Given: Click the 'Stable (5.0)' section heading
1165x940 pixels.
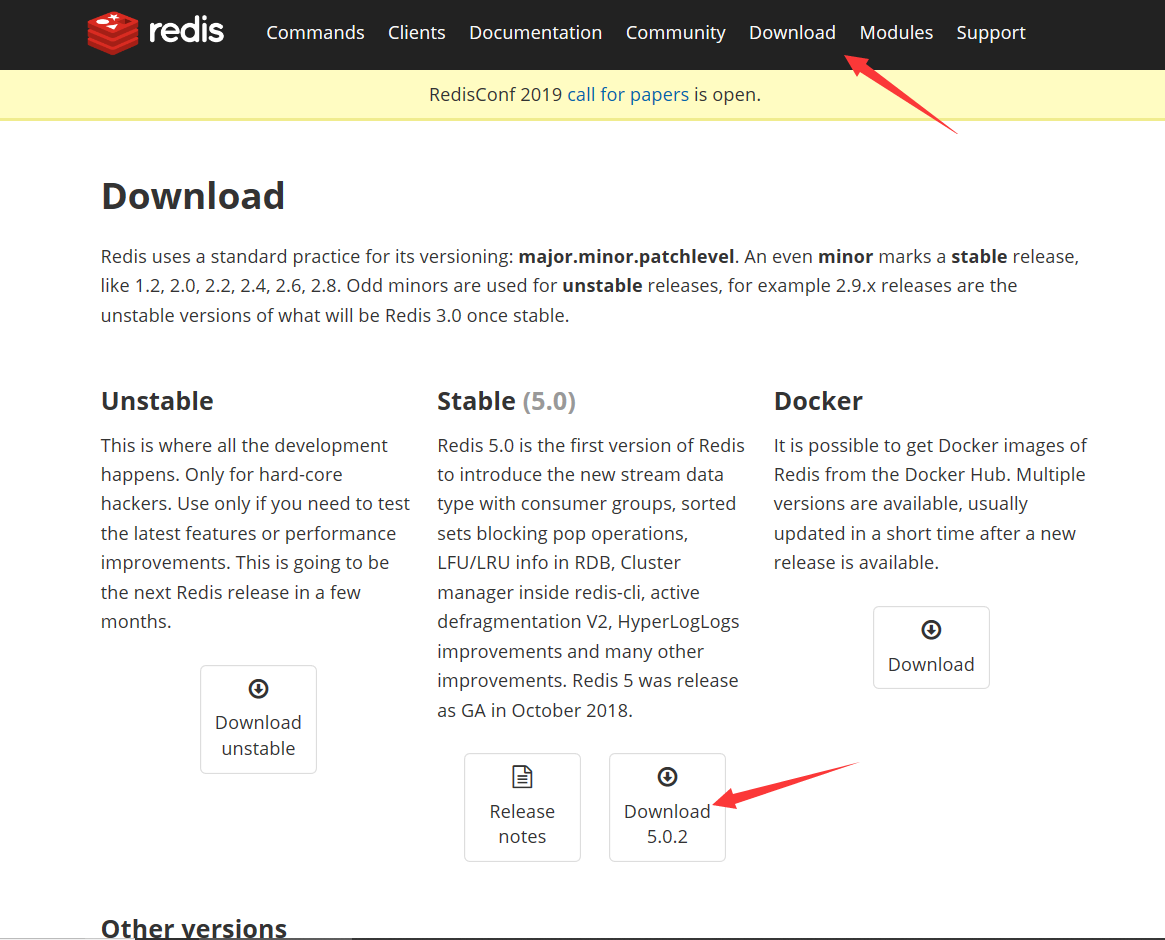Looking at the screenshot, I should (x=506, y=401).
